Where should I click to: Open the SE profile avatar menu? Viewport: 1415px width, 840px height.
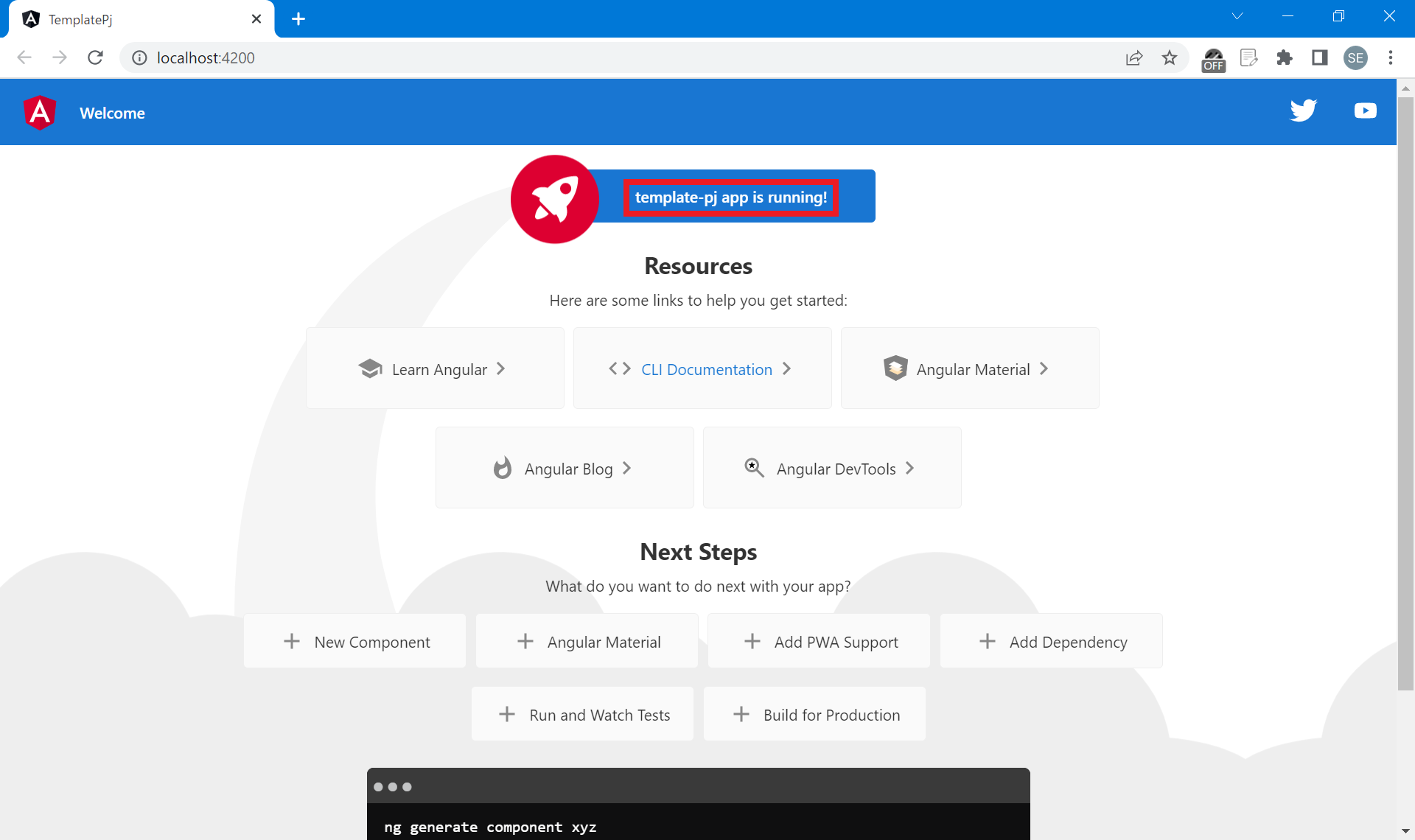pos(1355,57)
